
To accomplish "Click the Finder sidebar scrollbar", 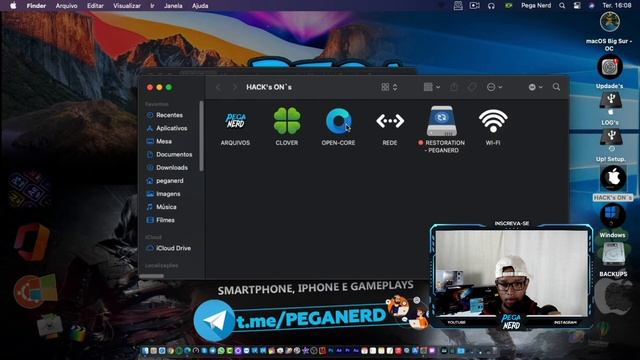I will 201,136.
